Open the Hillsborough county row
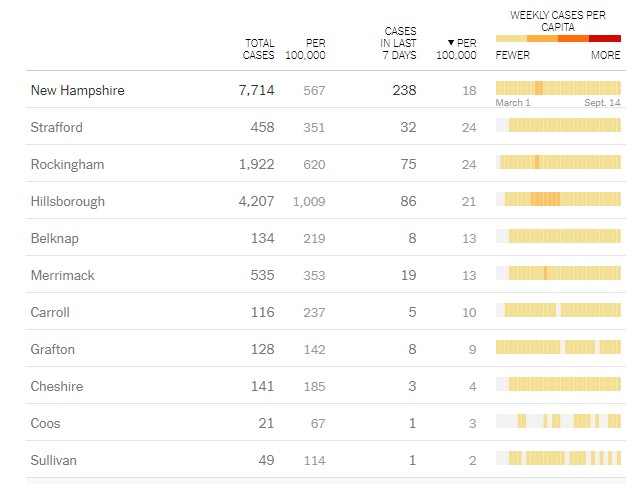 click(68, 202)
